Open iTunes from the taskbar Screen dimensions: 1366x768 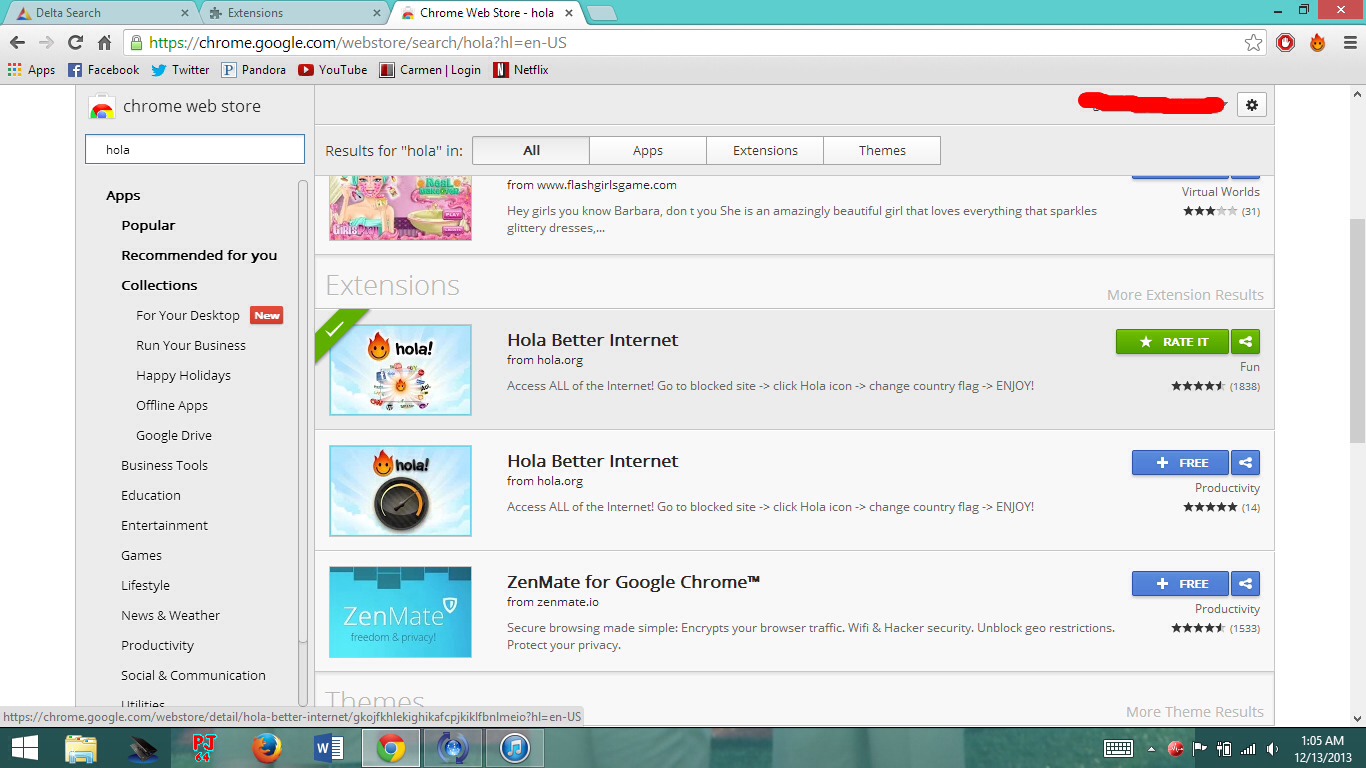[514, 748]
